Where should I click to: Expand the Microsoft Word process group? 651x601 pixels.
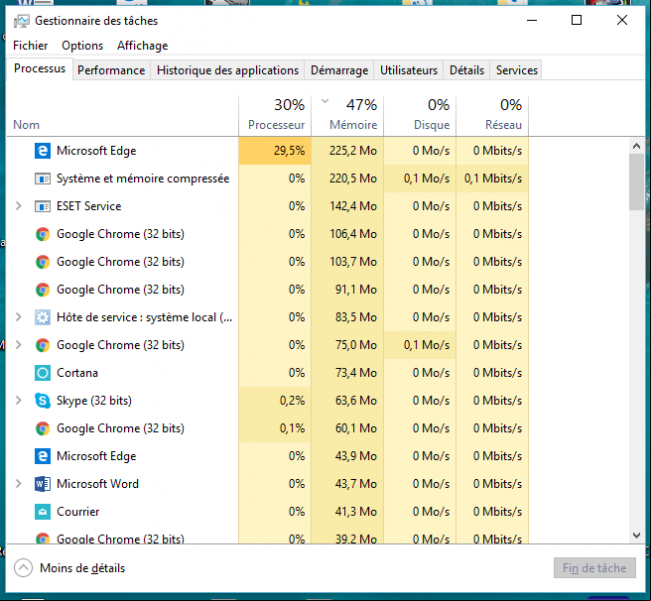(x=18, y=484)
